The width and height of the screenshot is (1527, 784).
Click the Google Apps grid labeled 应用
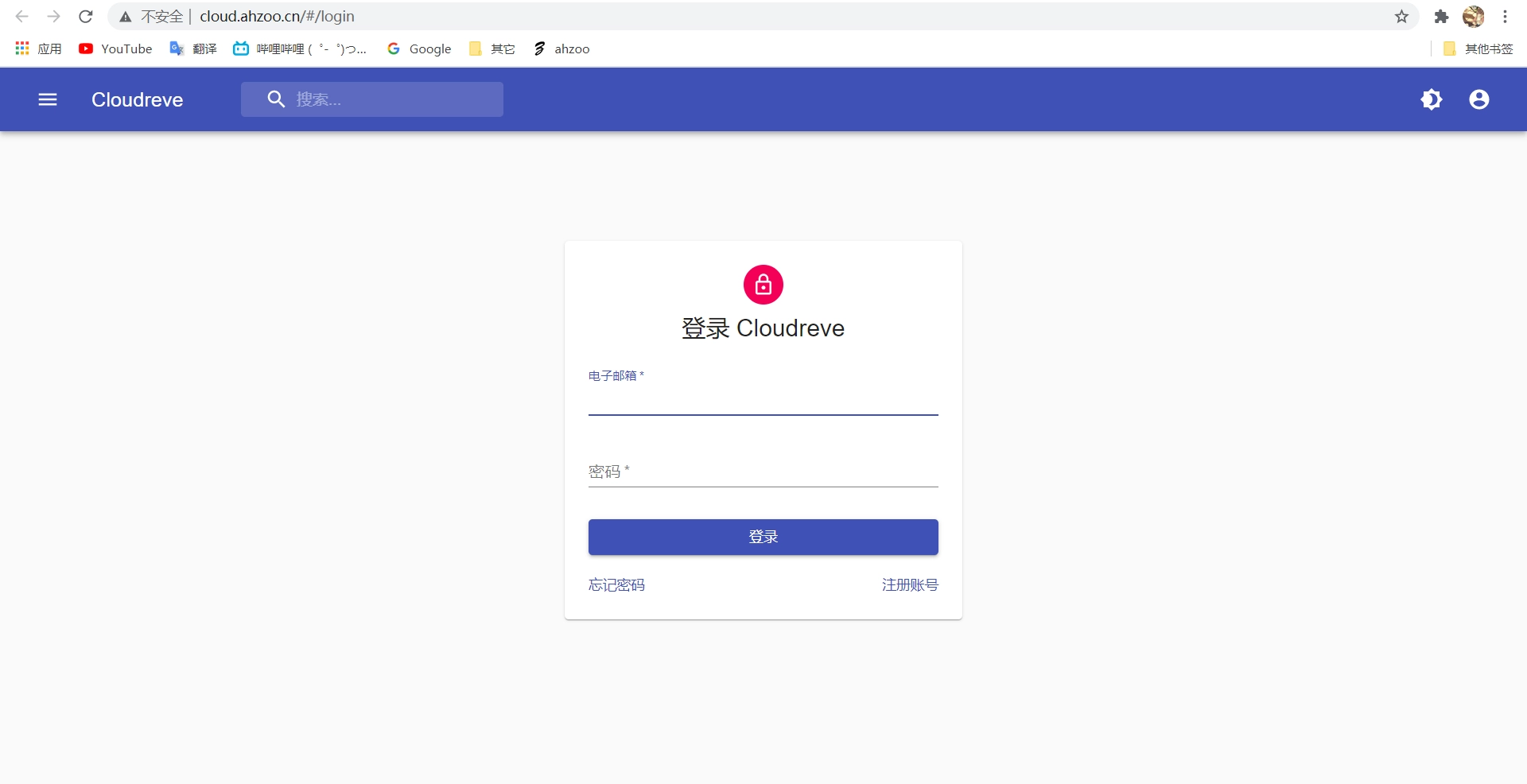click(37, 49)
